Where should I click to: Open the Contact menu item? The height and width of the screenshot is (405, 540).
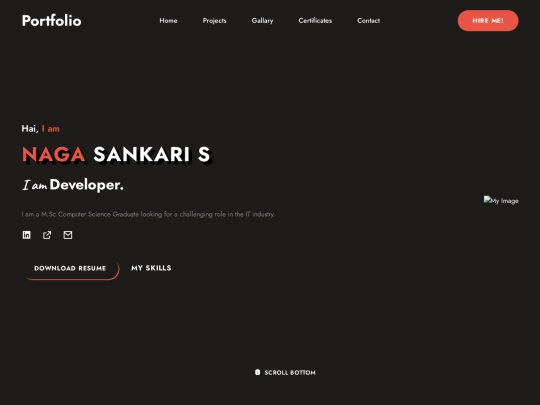[368, 21]
